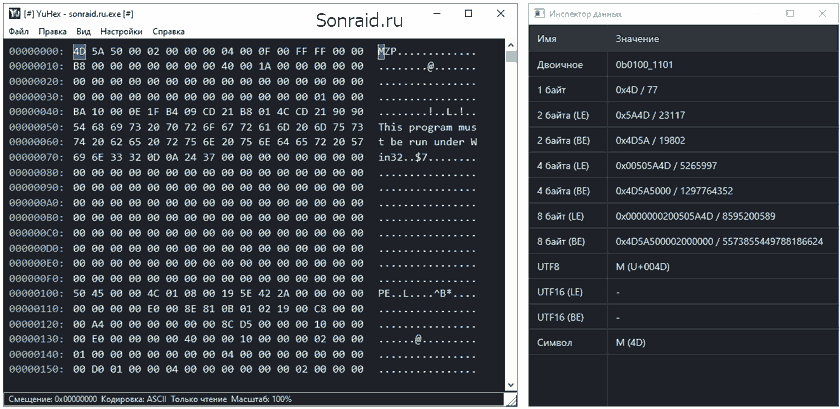Click value 0b0100_1101
Image resolution: width=840 pixels, height=409 pixels.
tap(644, 65)
